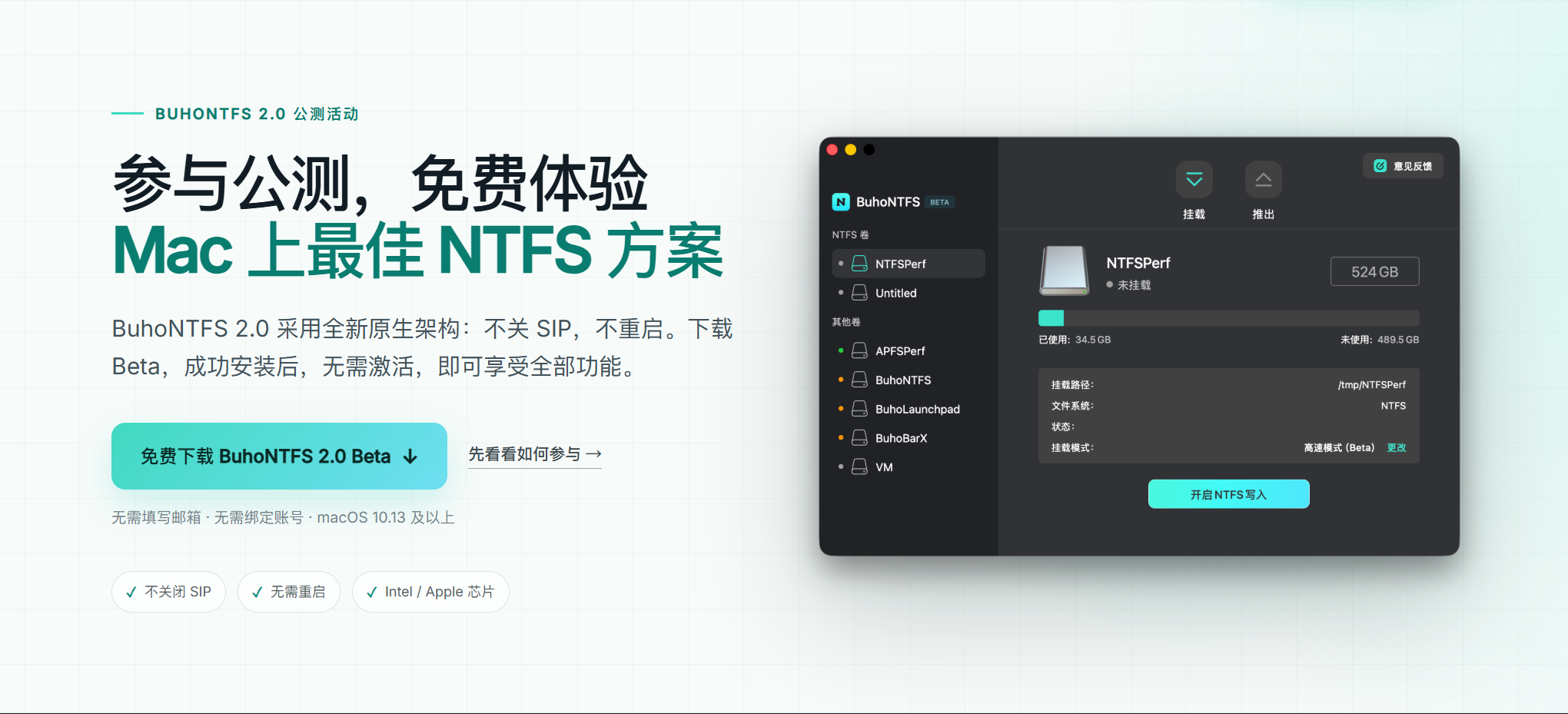Viewport: 1568px width, 714px height.
Task: Select the VM volume in sidebar
Action: tap(909, 467)
